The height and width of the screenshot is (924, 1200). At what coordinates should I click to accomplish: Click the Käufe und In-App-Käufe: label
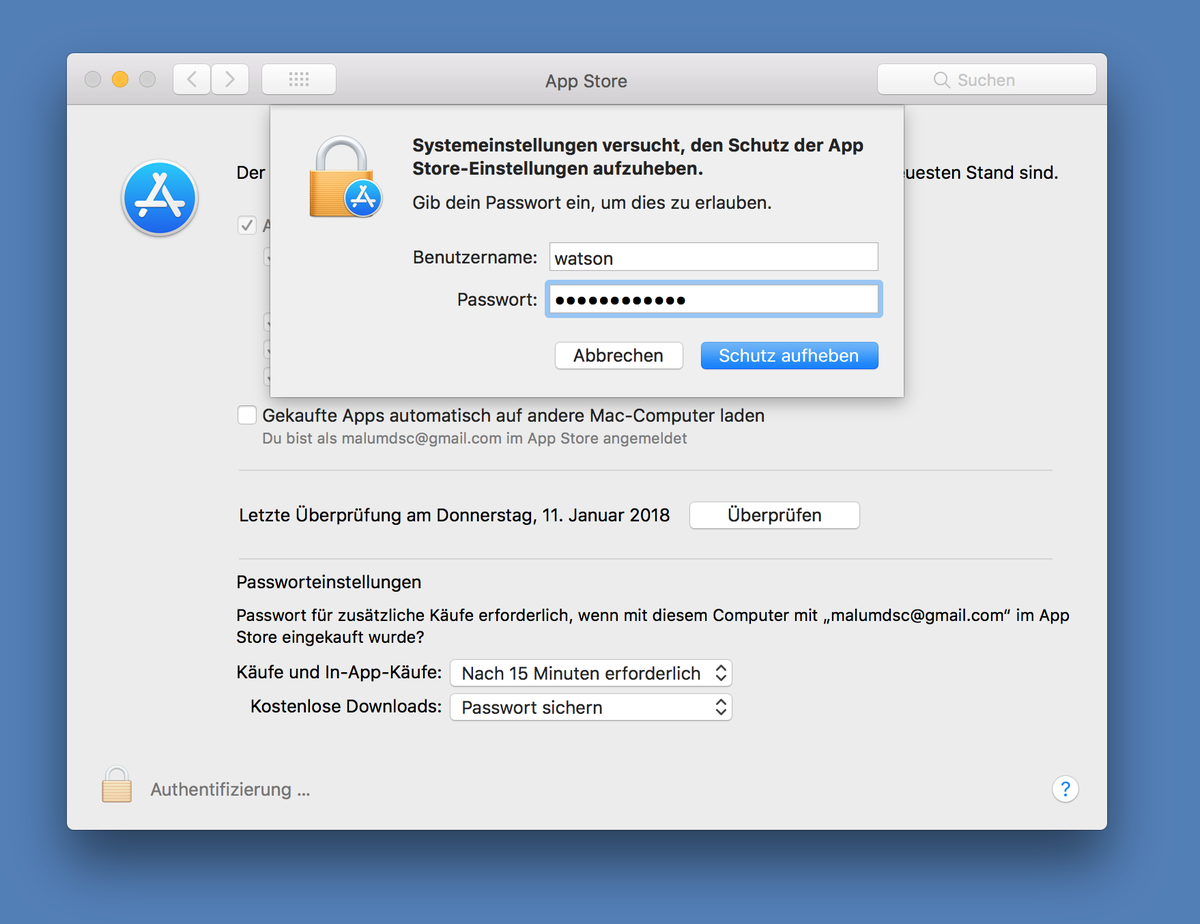(339, 673)
